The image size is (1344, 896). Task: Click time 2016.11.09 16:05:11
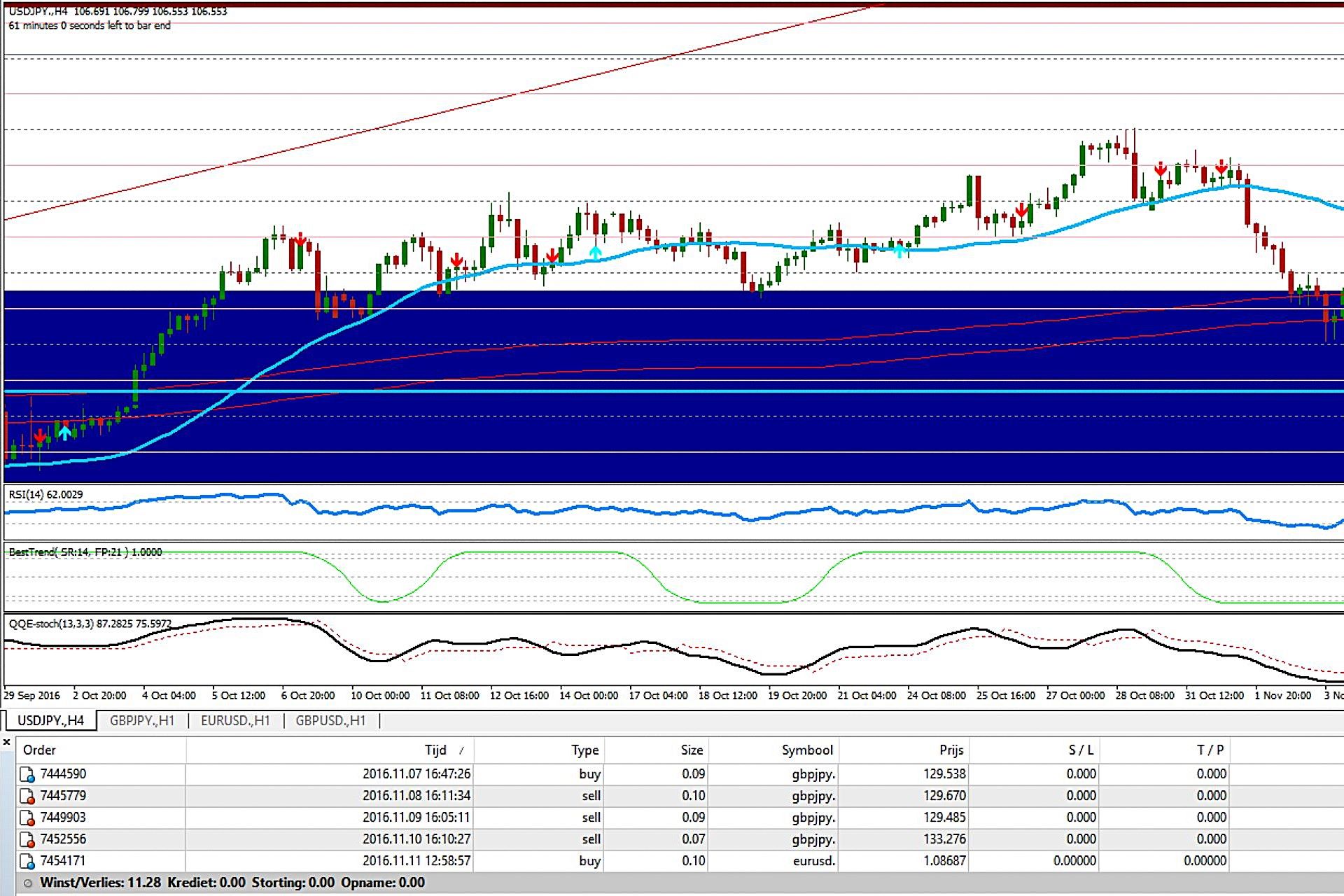[x=416, y=818]
